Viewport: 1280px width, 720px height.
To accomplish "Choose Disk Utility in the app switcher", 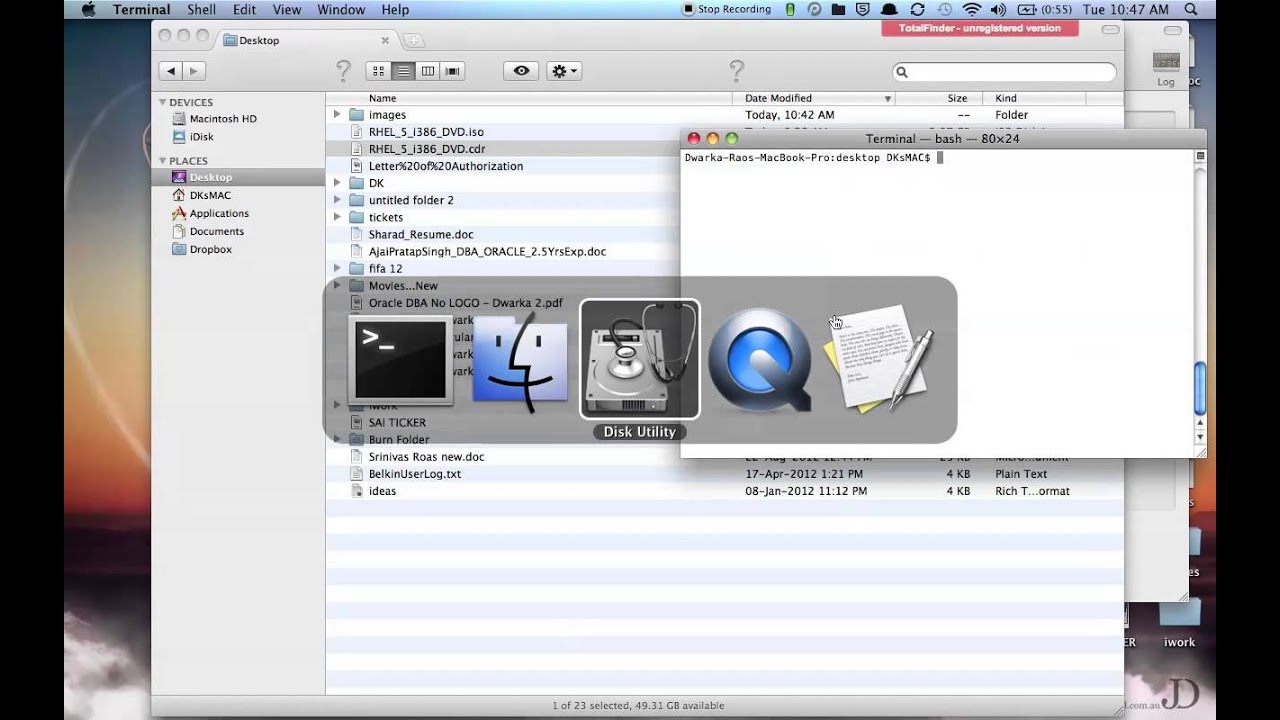I will [x=640, y=359].
